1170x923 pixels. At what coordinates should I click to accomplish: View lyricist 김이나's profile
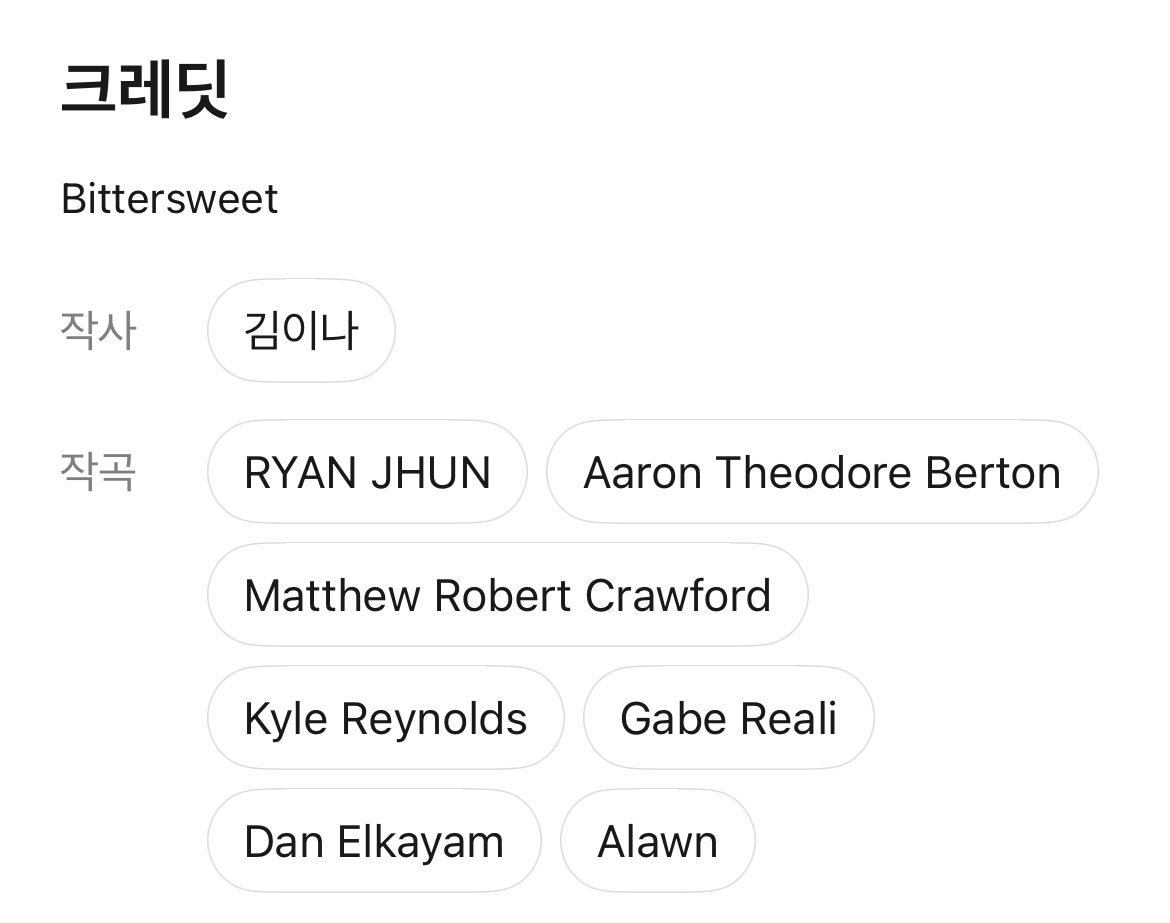[301, 330]
